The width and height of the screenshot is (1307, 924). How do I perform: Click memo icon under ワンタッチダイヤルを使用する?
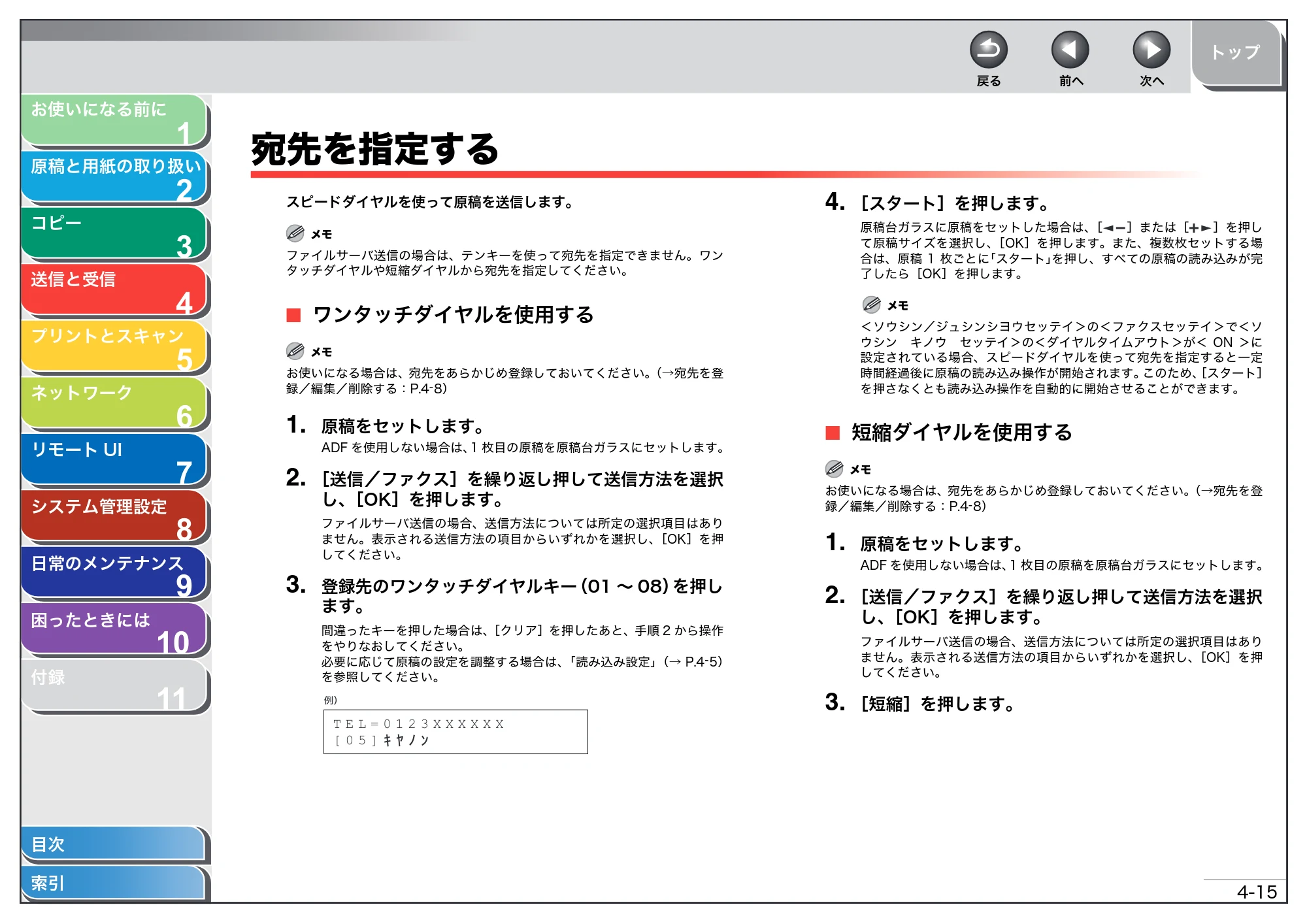tap(295, 351)
